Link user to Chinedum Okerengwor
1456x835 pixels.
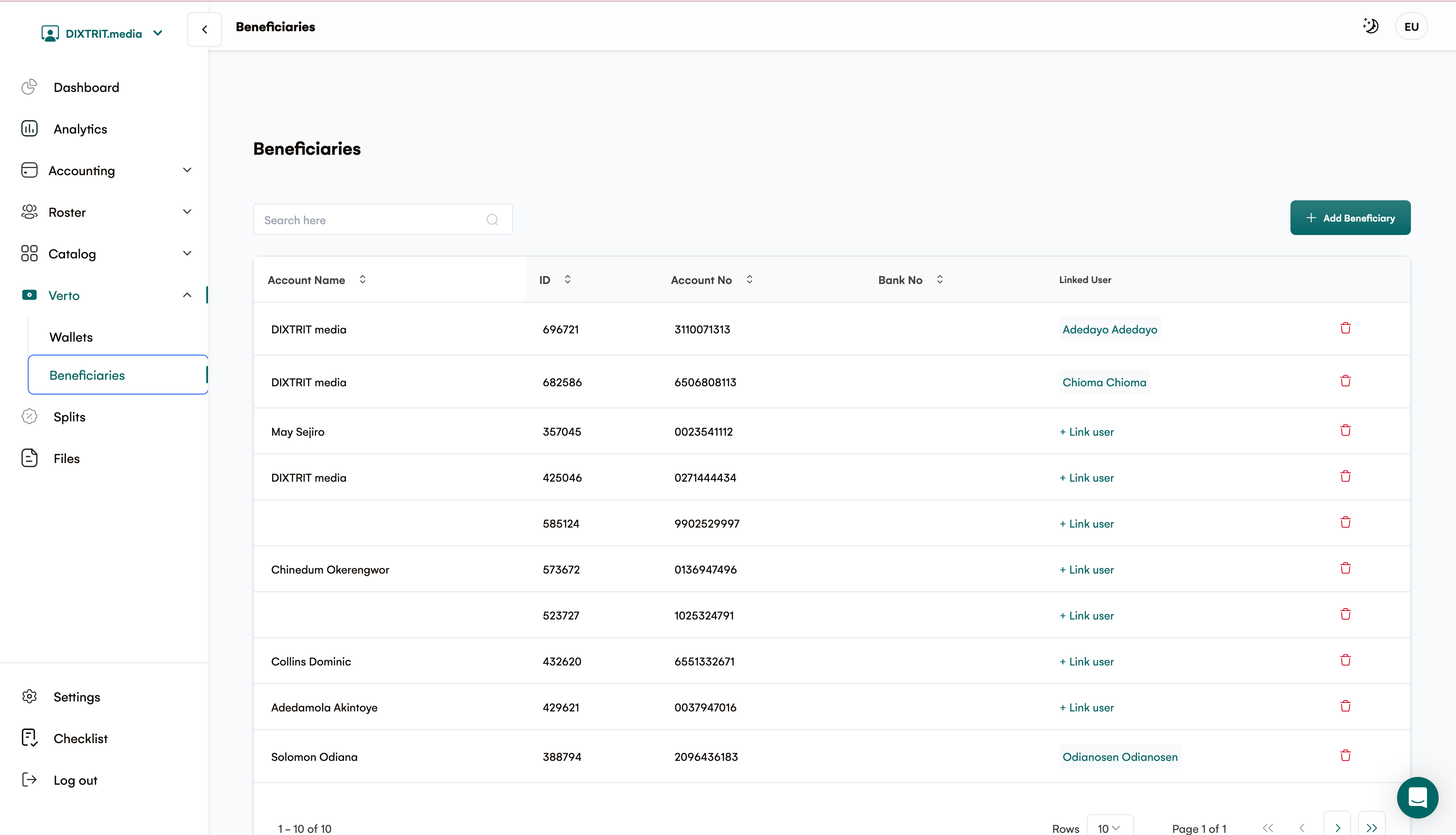1087,570
